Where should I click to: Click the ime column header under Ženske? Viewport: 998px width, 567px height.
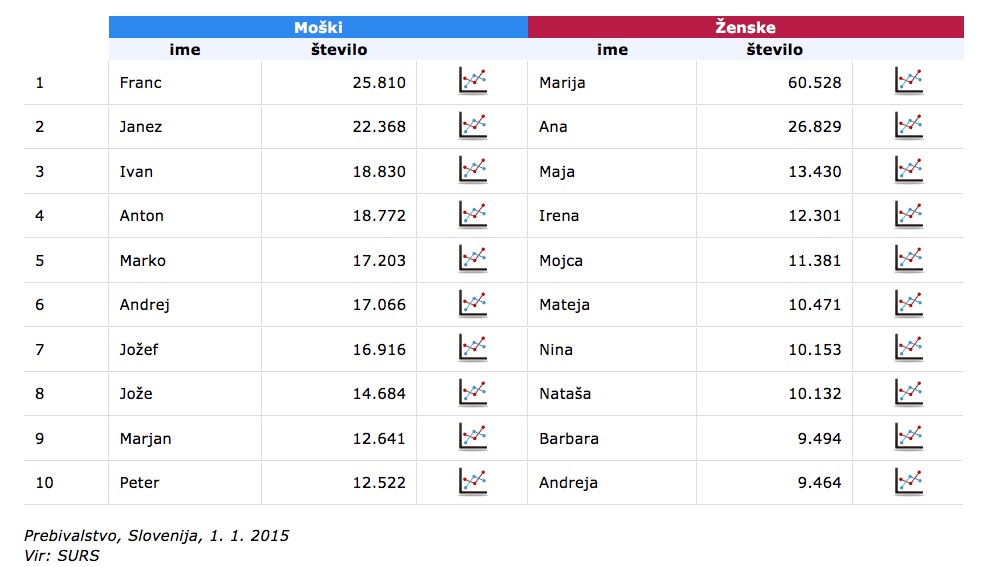coord(612,50)
